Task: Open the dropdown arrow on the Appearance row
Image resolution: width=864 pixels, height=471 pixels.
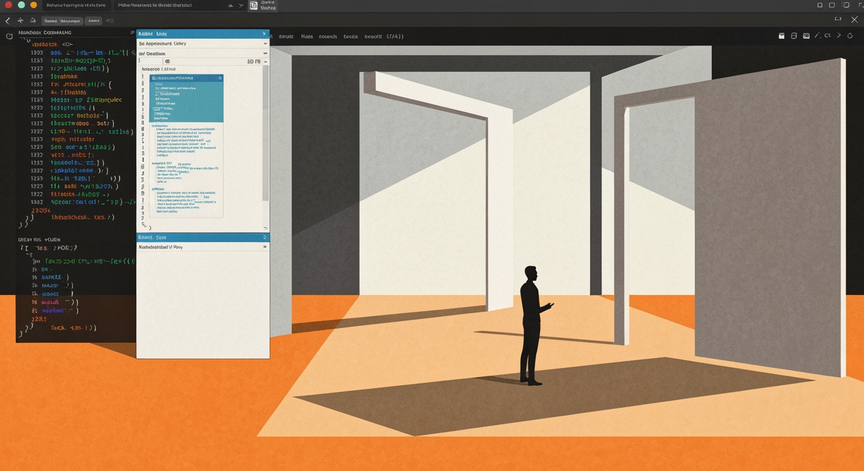Action: click(x=265, y=44)
